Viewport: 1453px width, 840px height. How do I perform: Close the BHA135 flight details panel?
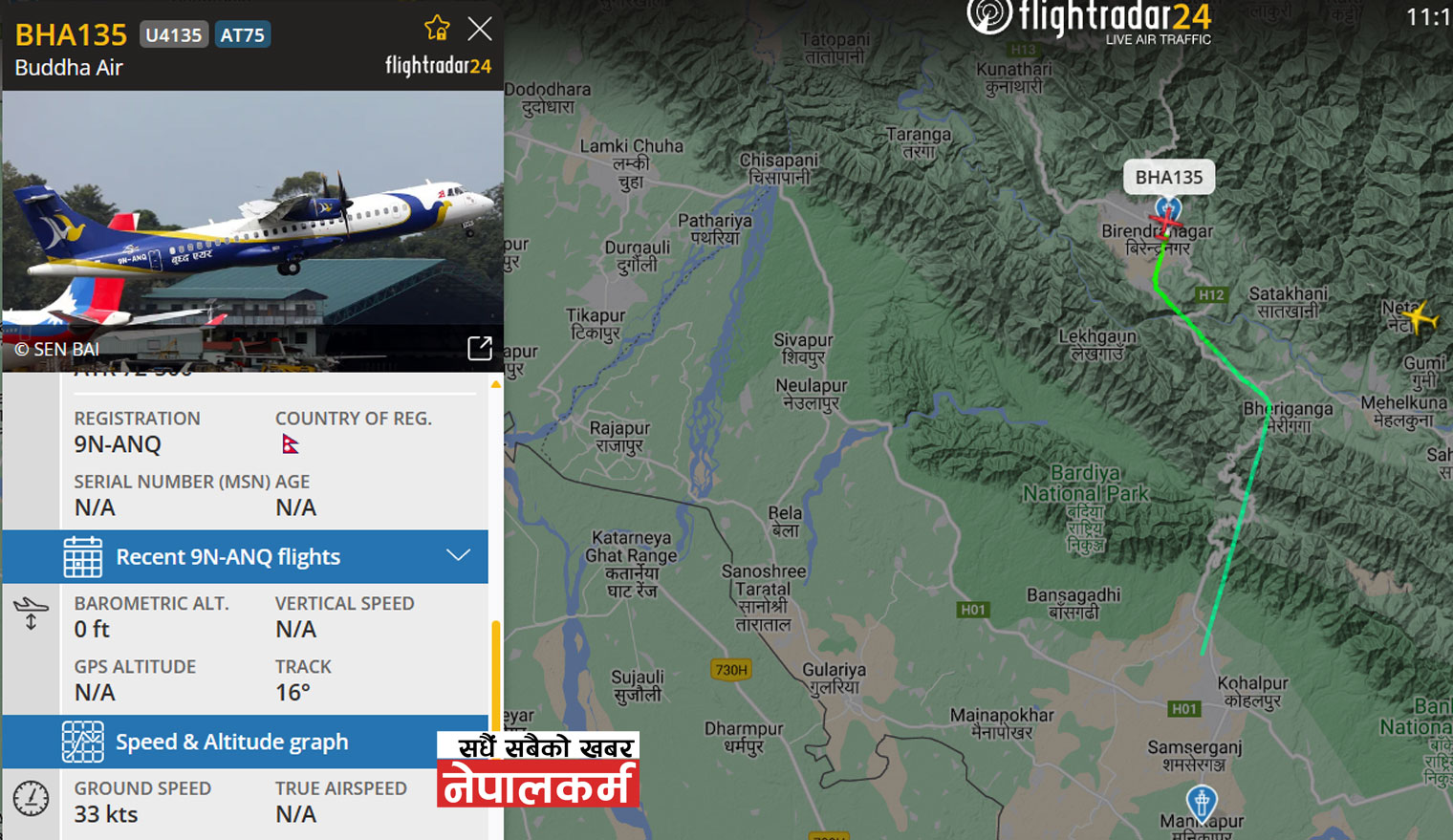click(x=480, y=29)
